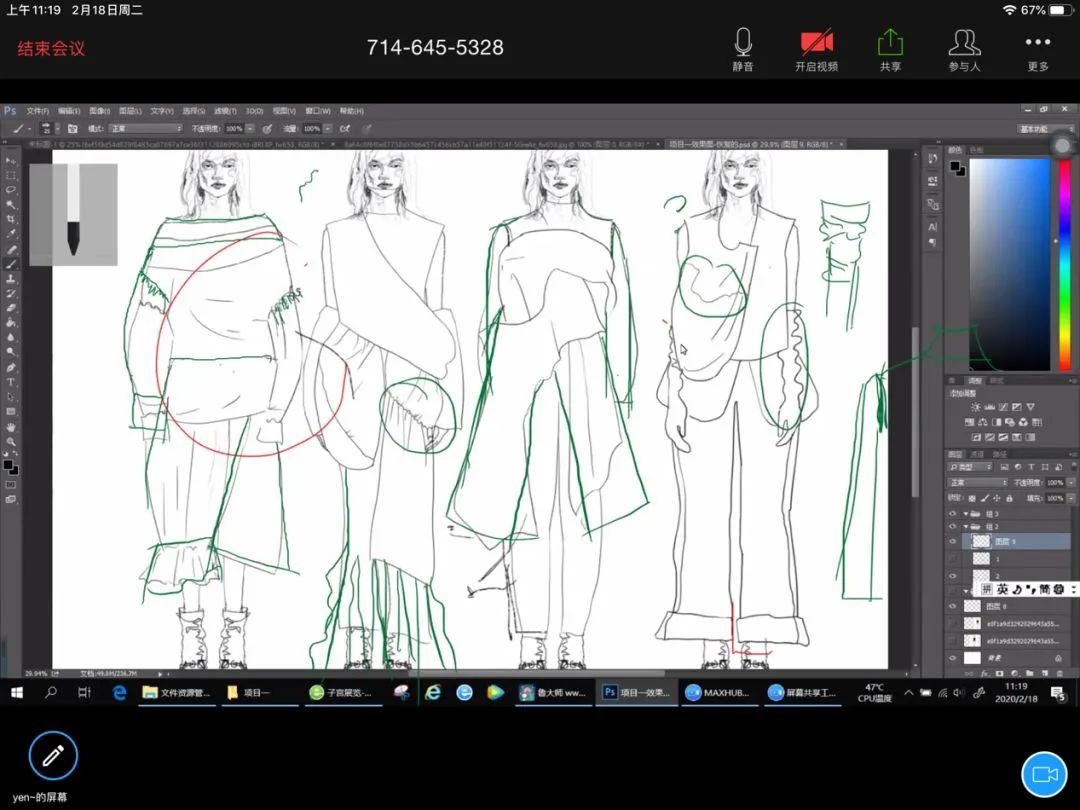
Task: Open Photoshop 项目一效果 from Windows taskbar
Action: [x=636, y=693]
